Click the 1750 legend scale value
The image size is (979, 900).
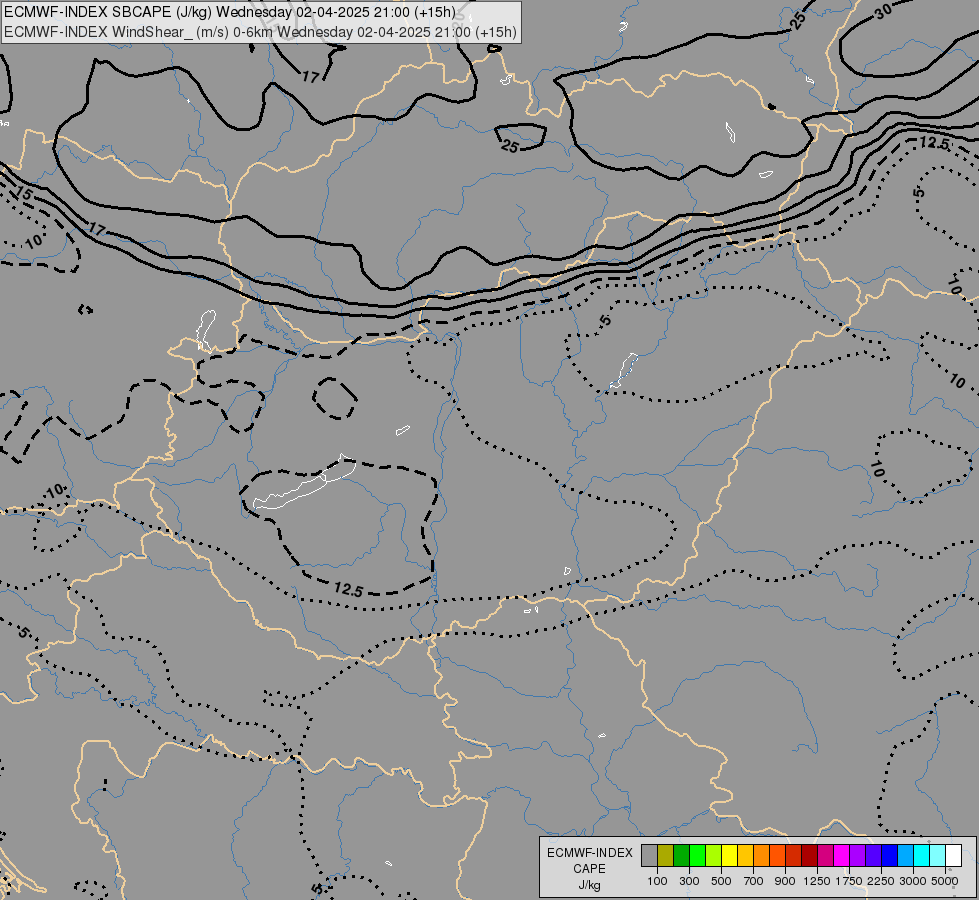click(x=849, y=881)
